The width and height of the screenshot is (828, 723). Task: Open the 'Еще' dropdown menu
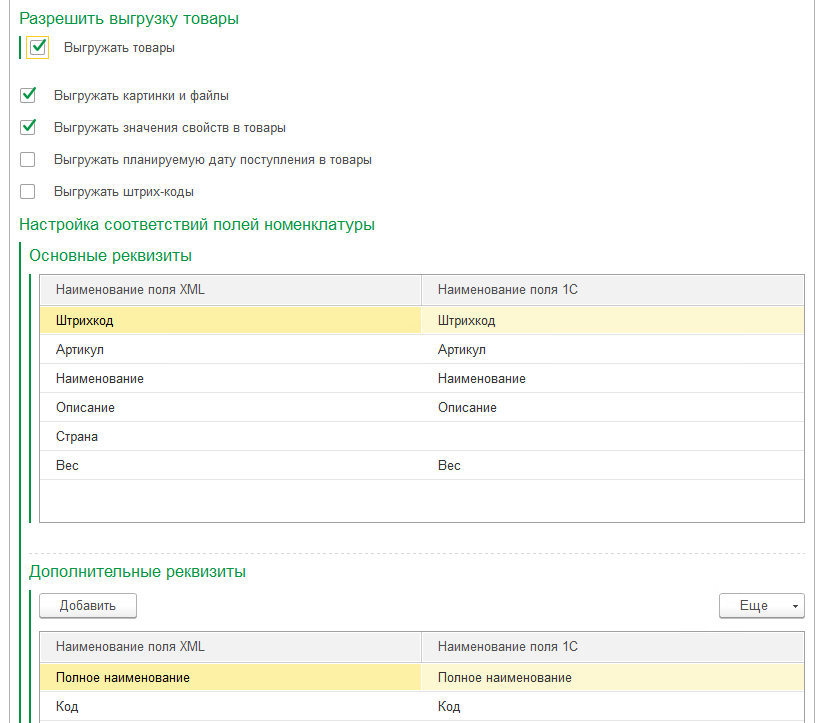tap(760, 605)
